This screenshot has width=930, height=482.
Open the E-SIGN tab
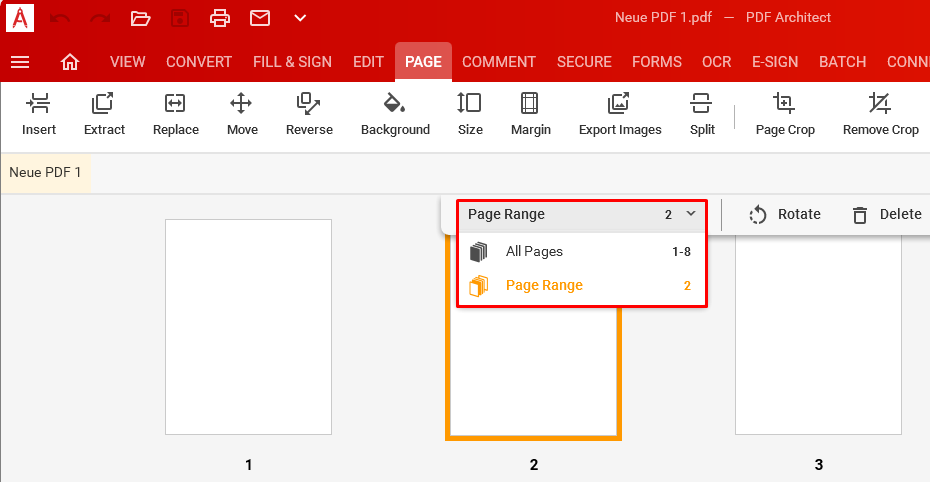point(775,62)
